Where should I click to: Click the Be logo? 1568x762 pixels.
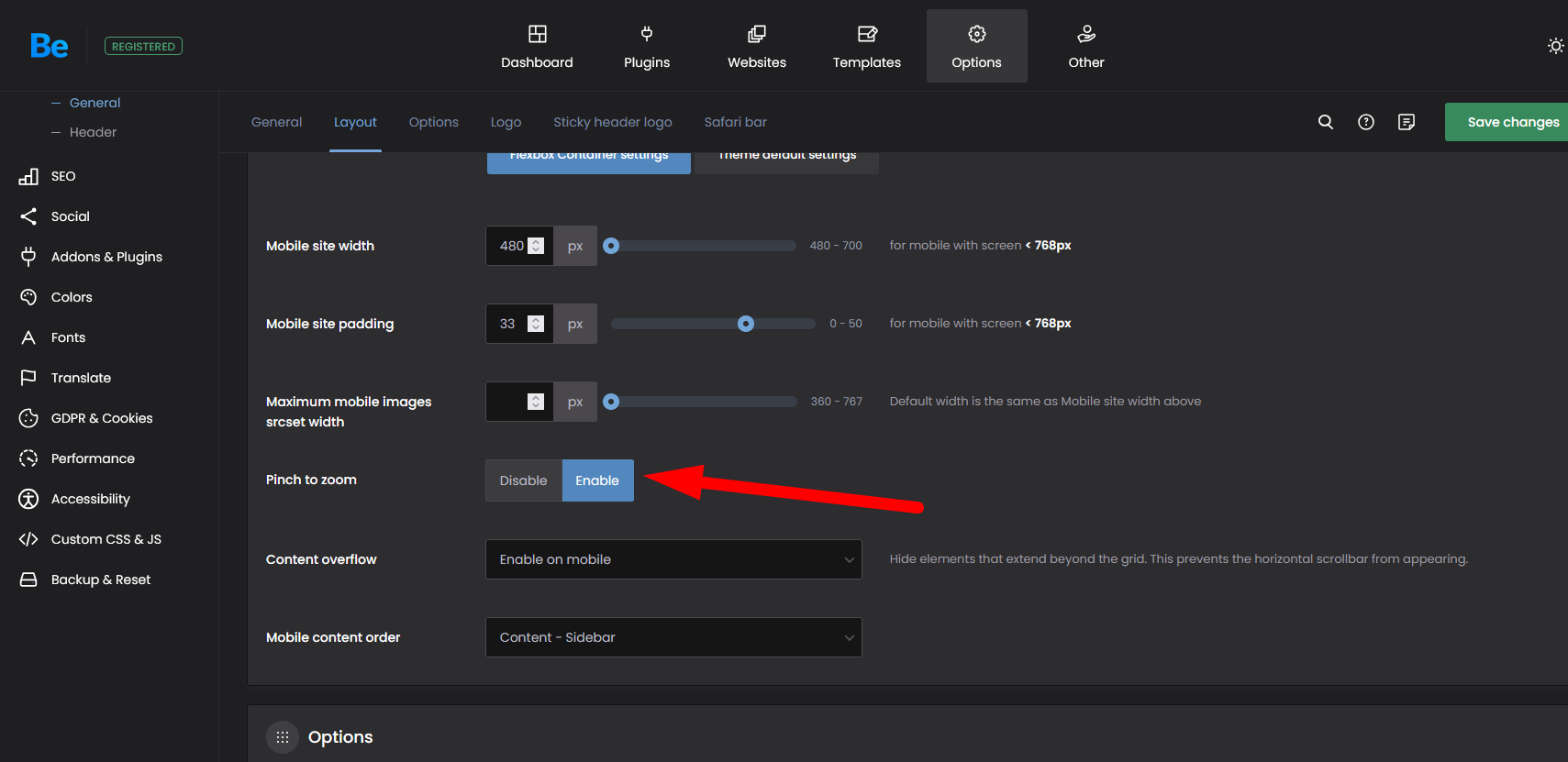pyautogui.click(x=49, y=46)
